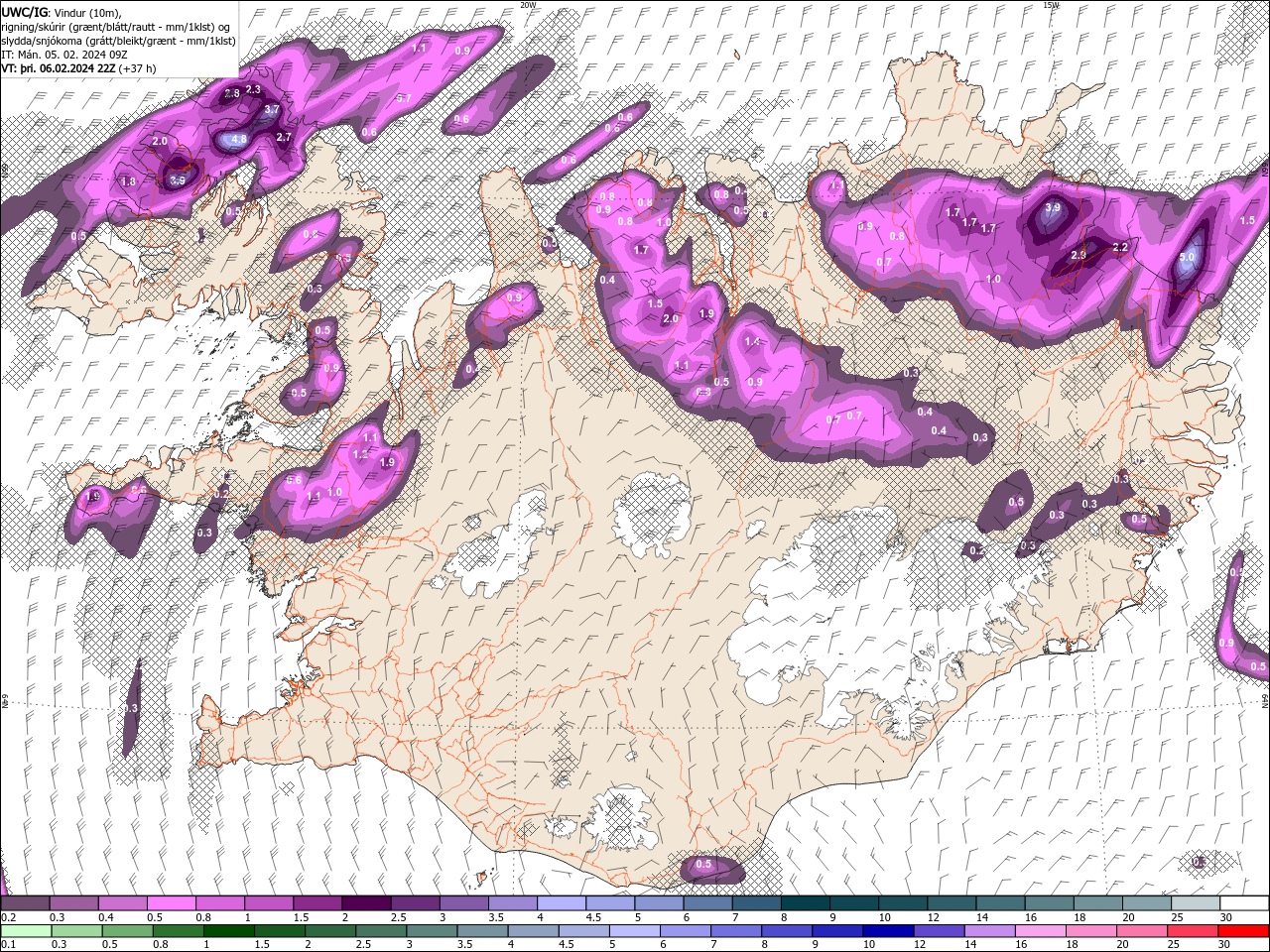Screen dimensions: 1270x952
Task: Click the darkest green swatch labeled 1 in lower legend
Action: 228,931
